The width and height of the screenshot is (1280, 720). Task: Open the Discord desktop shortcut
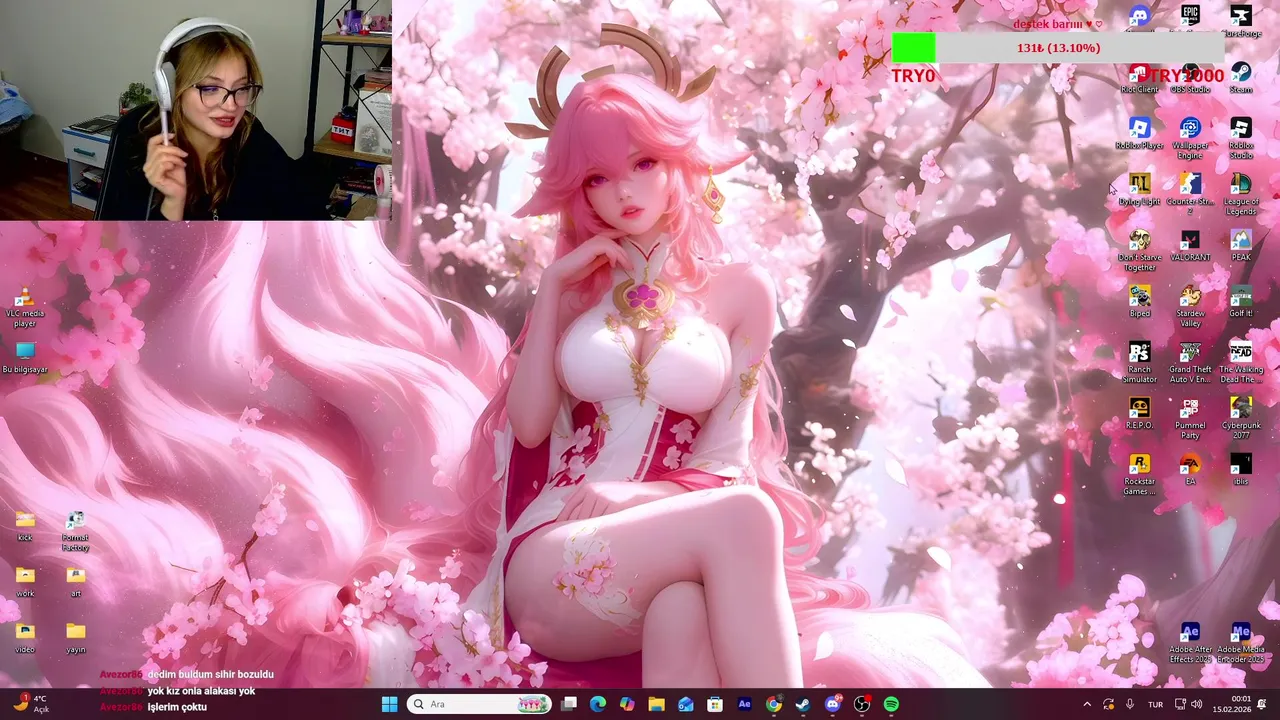(1139, 18)
